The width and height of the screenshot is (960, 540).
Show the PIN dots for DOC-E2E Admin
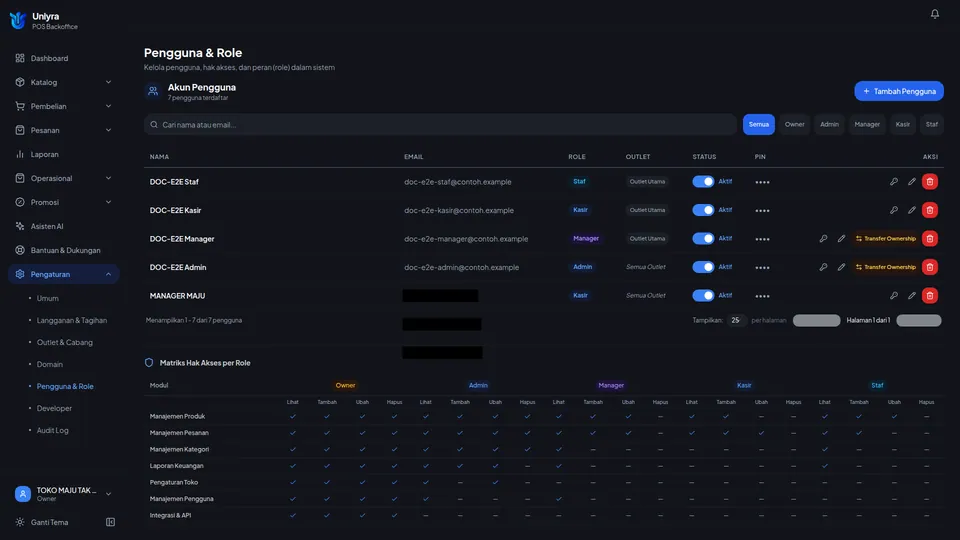pyautogui.click(x=762, y=268)
